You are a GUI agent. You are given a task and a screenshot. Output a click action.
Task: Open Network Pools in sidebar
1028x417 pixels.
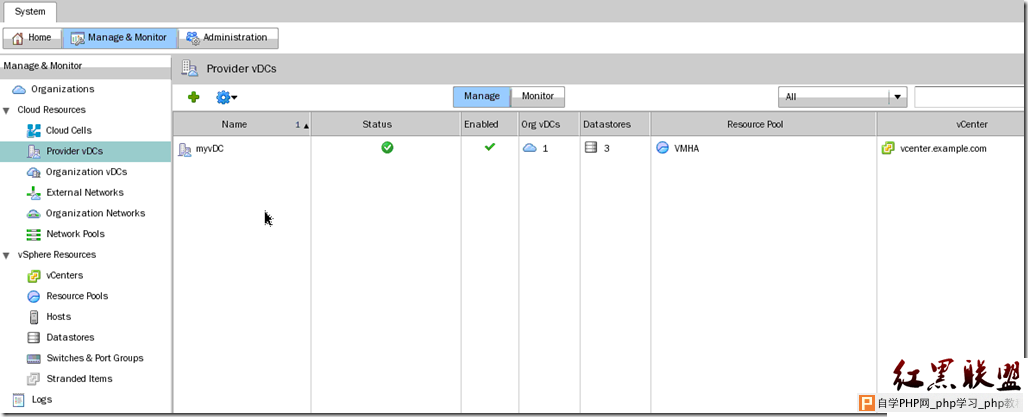pos(75,234)
